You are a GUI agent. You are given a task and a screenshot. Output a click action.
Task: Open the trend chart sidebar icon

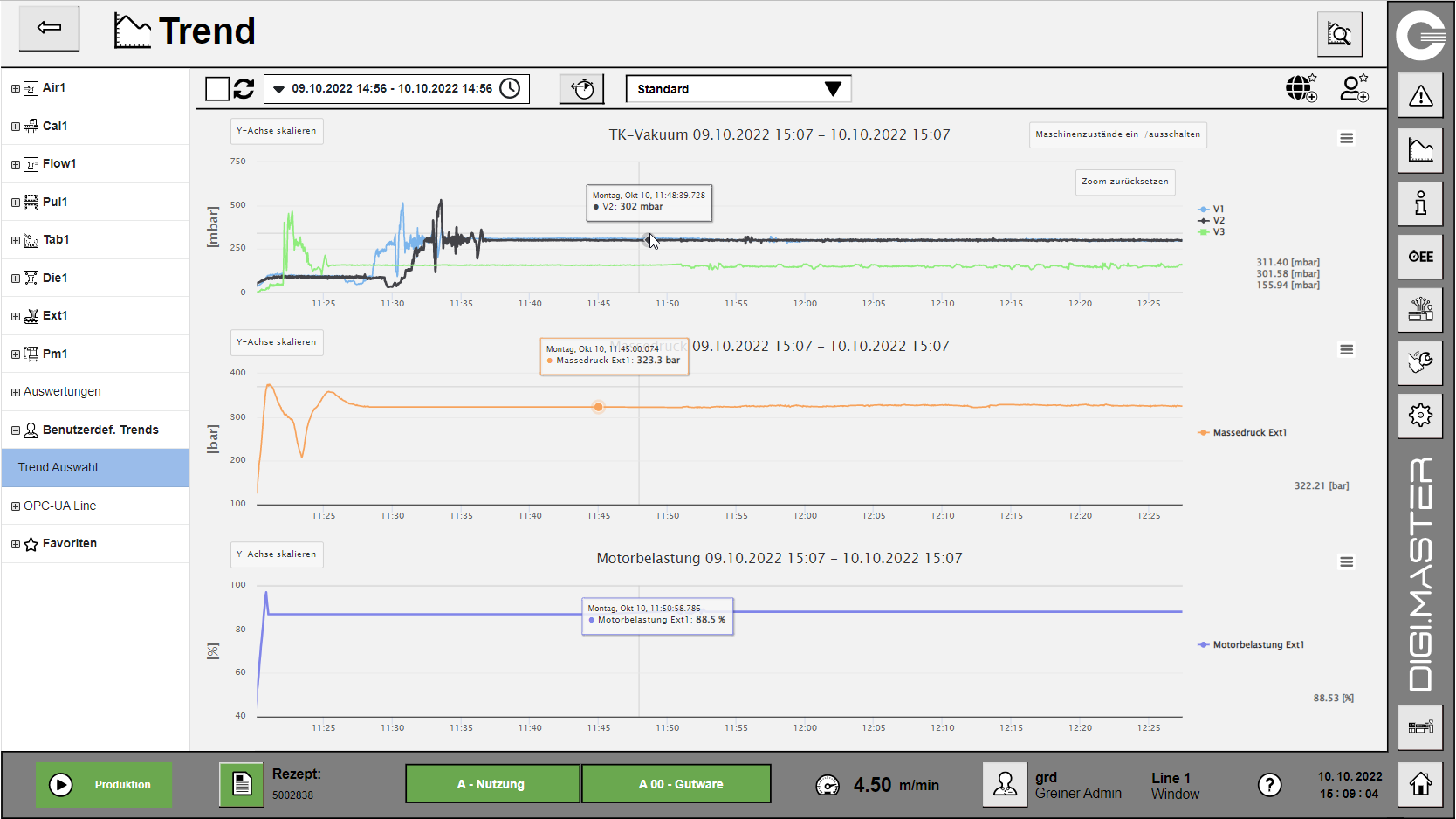(x=1420, y=149)
